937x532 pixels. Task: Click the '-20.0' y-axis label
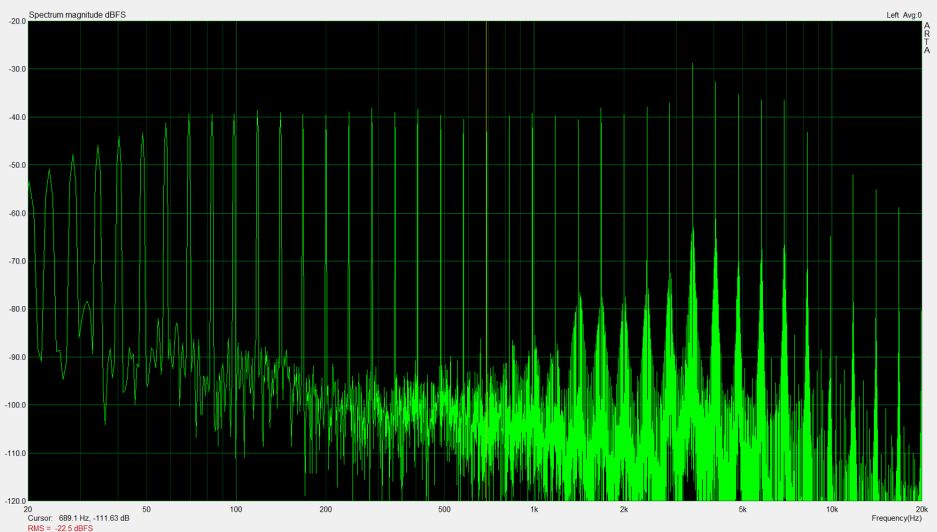17,22
